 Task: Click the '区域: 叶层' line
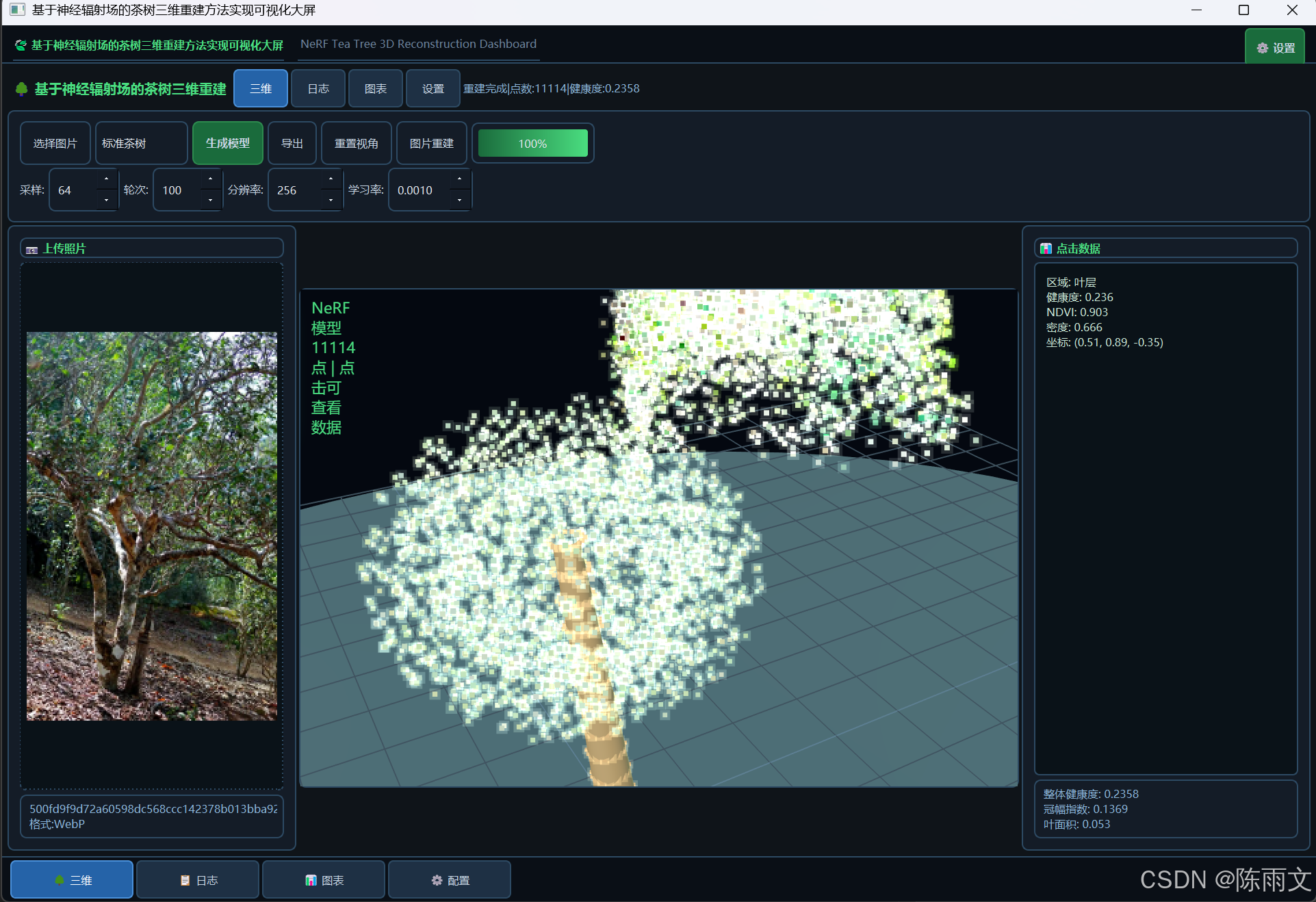click(x=1071, y=282)
